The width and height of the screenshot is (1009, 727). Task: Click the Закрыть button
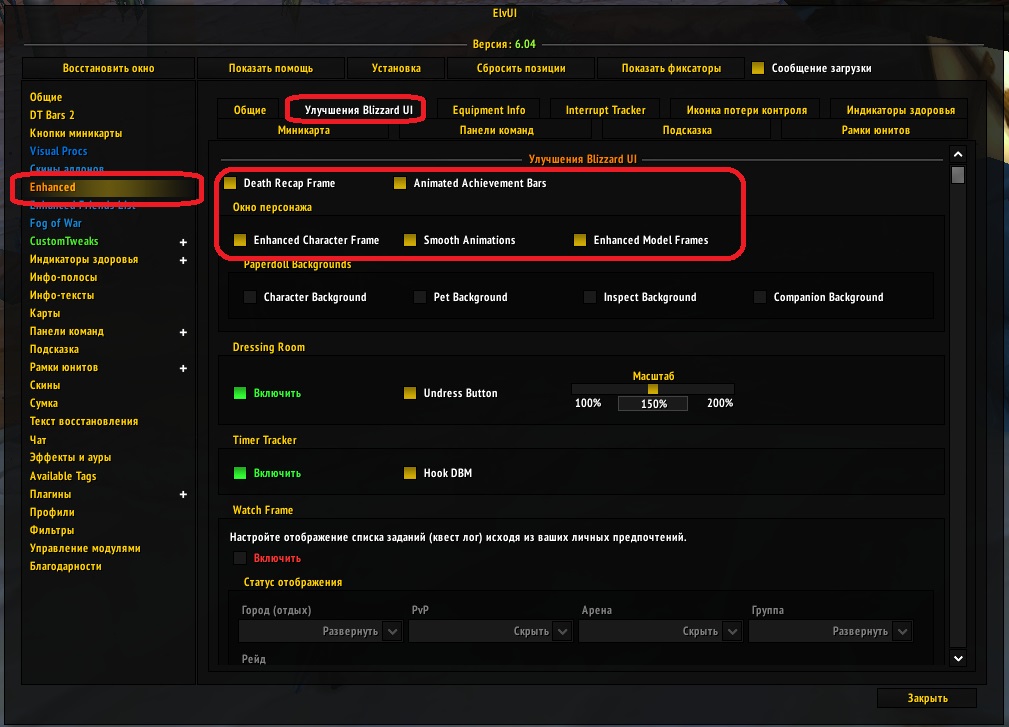tap(927, 698)
